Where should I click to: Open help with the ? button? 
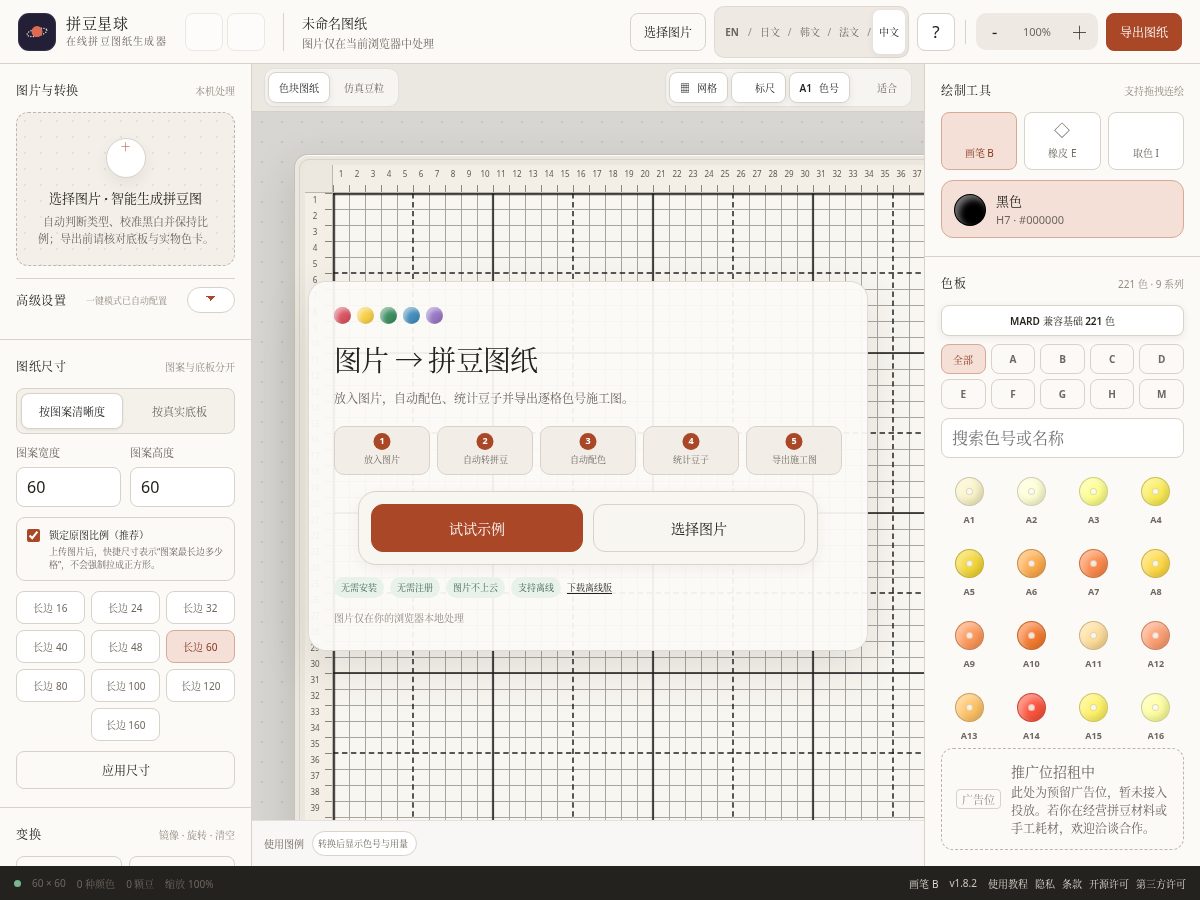[x=935, y=32]
